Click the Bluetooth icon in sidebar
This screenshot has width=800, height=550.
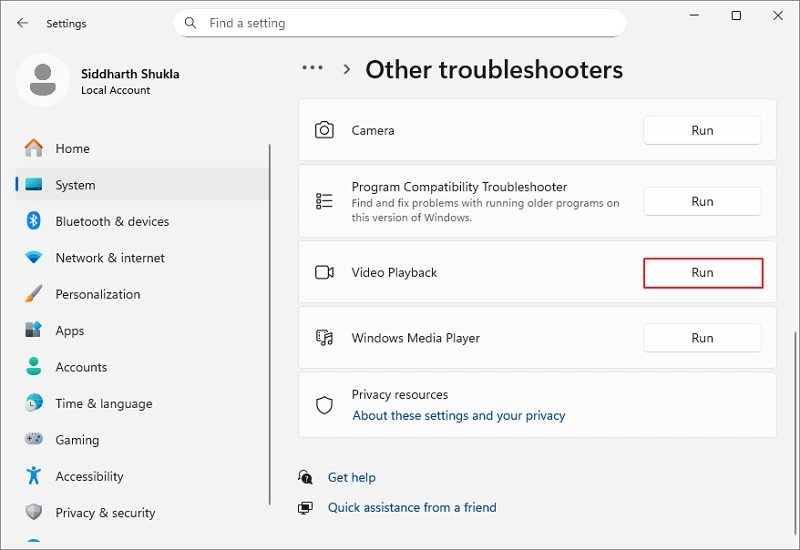click(34, 221)
